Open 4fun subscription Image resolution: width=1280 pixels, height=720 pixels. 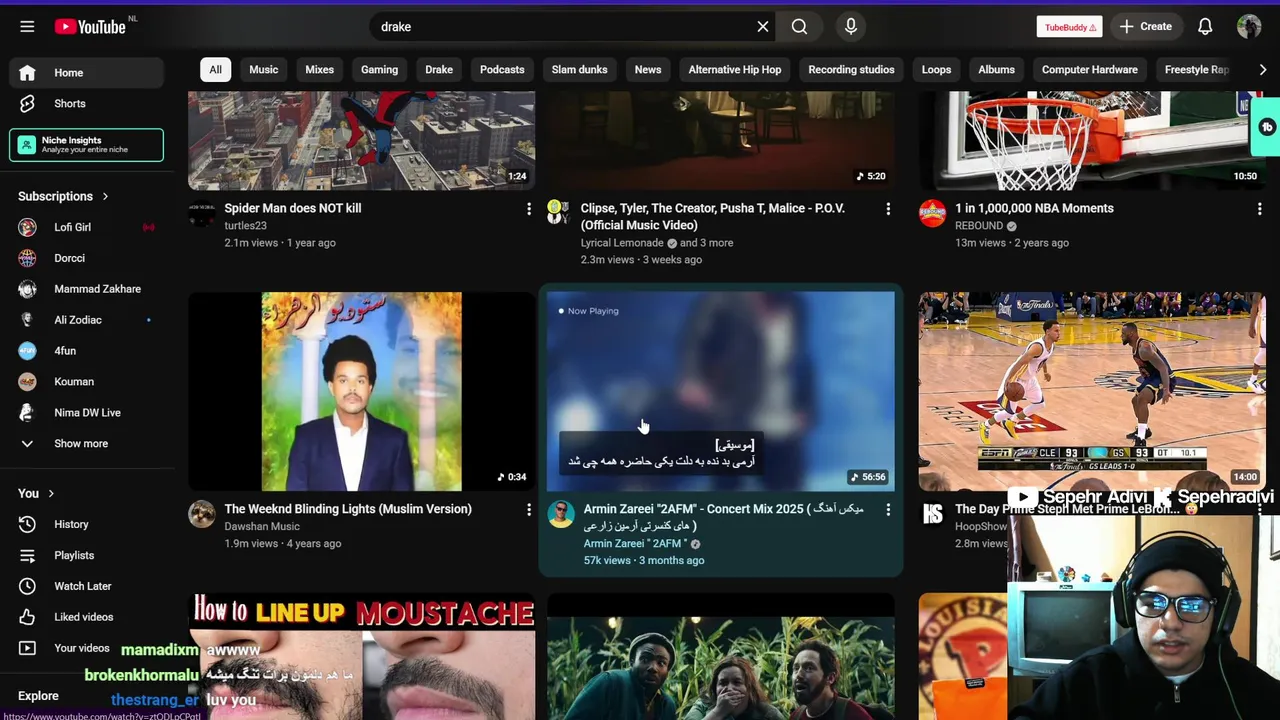(x=86, y=351)
